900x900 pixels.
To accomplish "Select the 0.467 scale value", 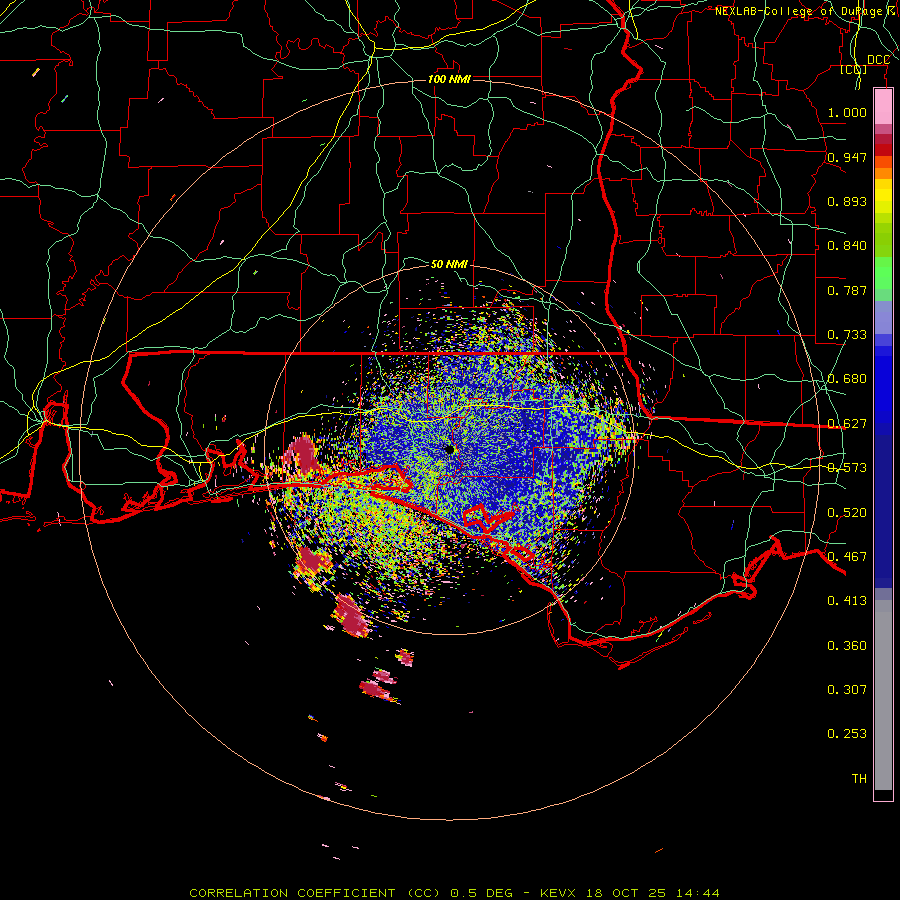I will pos(847,557).
